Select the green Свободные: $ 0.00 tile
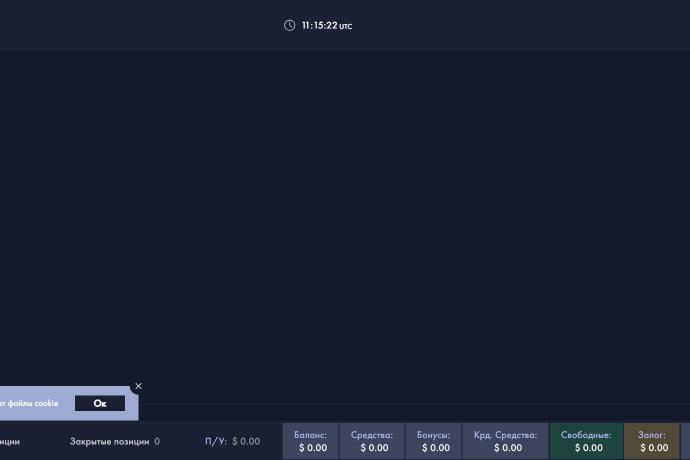Image resolution: width=690 pixels, height=460 pixels. tap(586, 441)
